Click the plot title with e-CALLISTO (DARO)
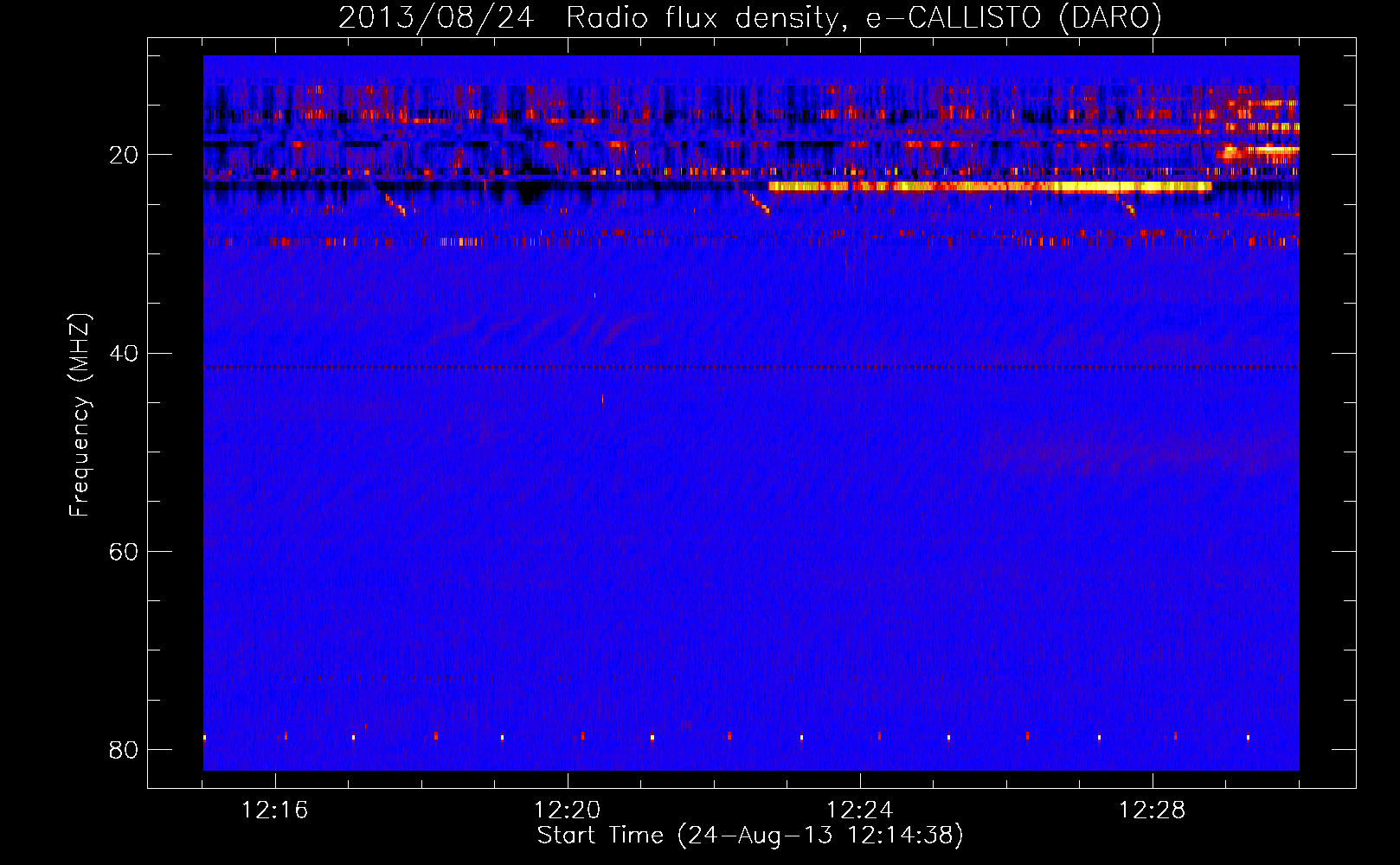1400x865 pixels. [750, 17]
